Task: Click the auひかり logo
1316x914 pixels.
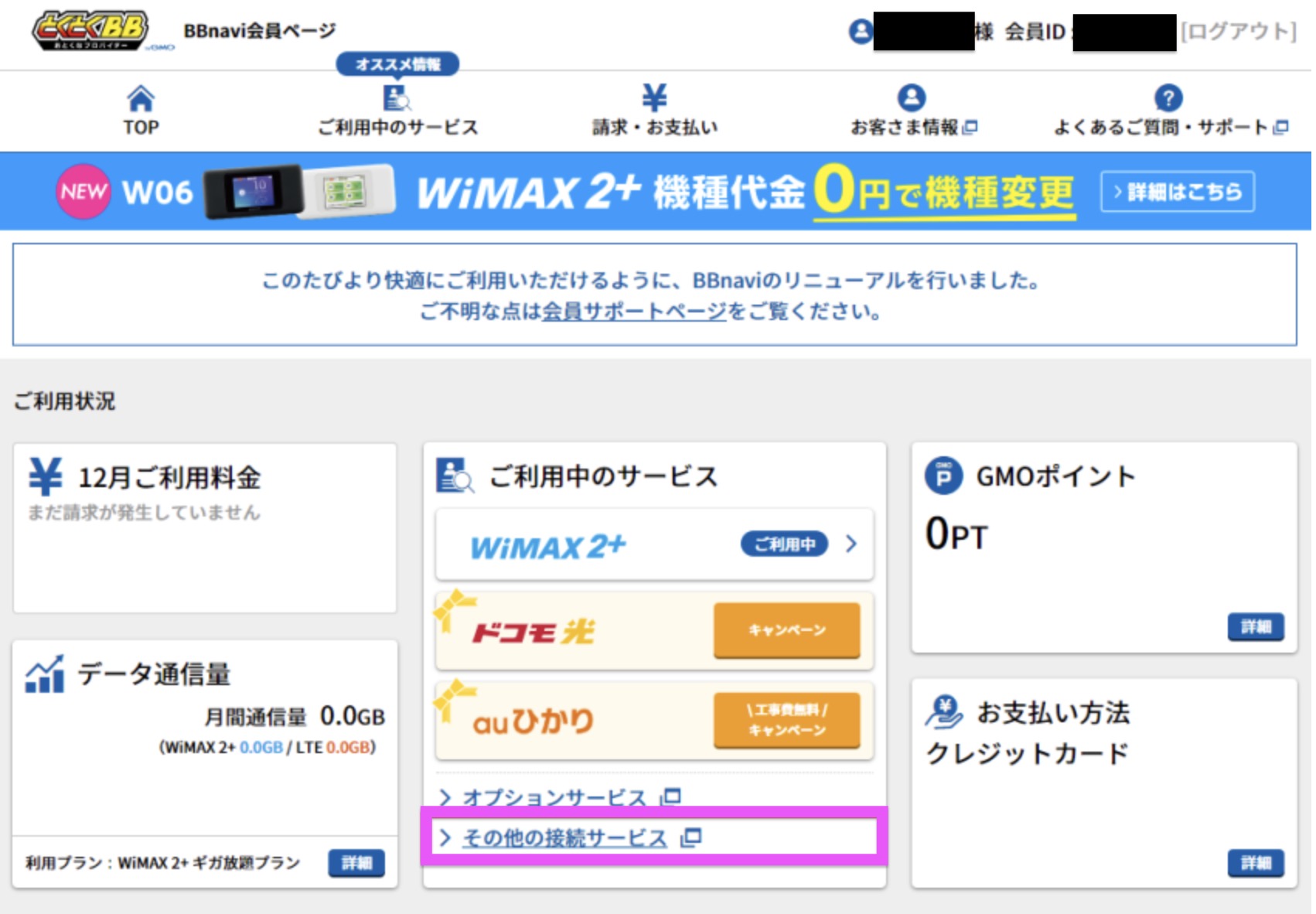Action: tap(533, 722)
